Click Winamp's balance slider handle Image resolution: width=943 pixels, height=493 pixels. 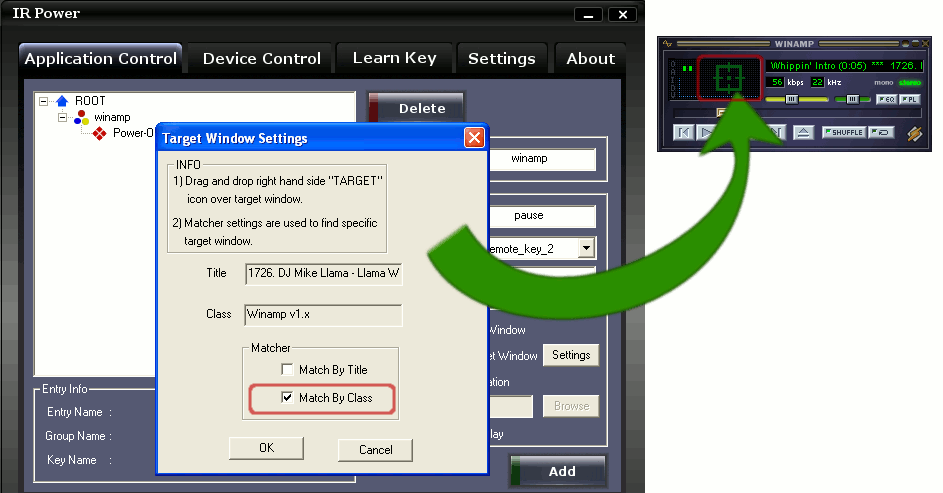tap(852, 99)
